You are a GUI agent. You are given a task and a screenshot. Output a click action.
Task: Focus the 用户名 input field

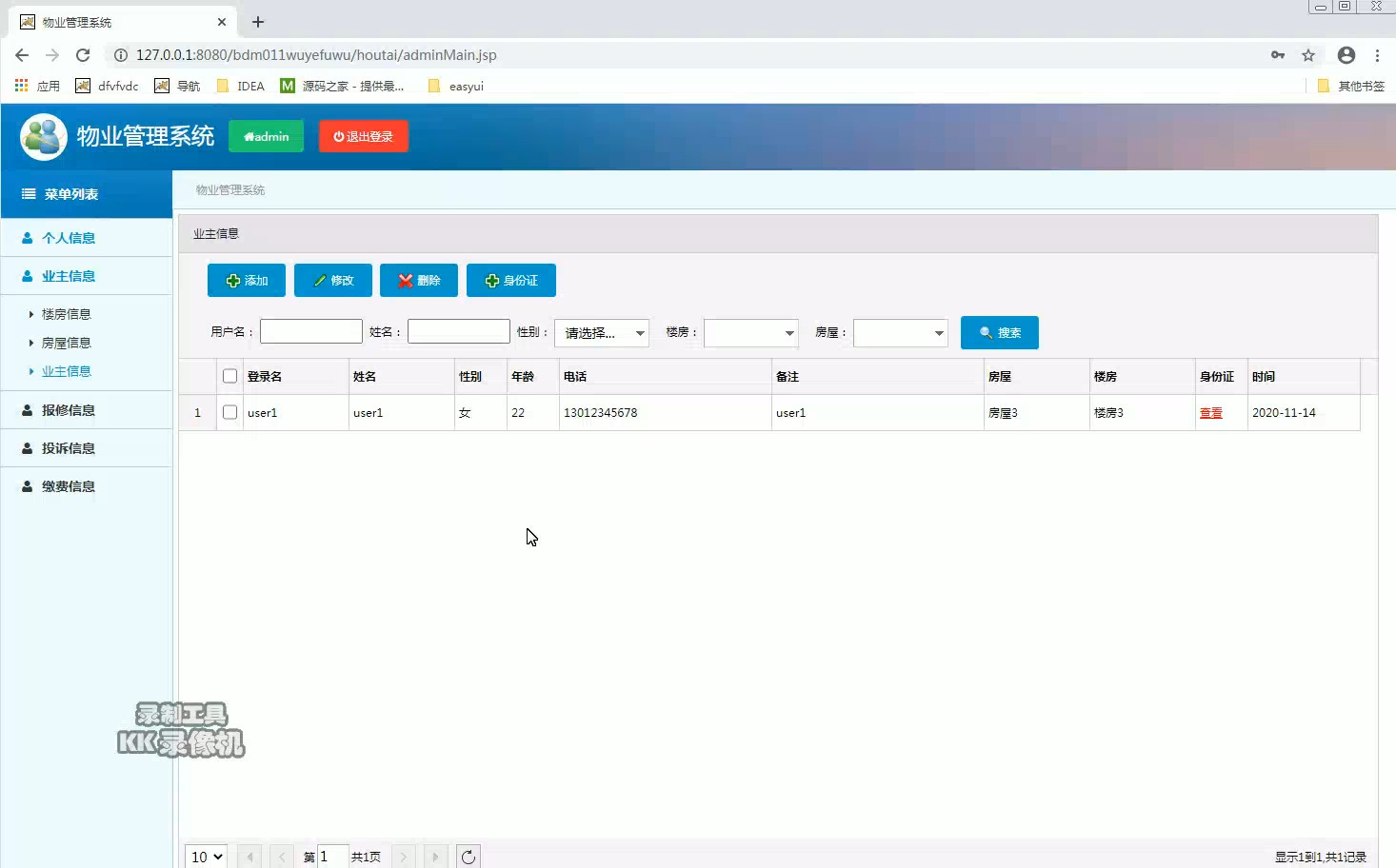(311, 331)
